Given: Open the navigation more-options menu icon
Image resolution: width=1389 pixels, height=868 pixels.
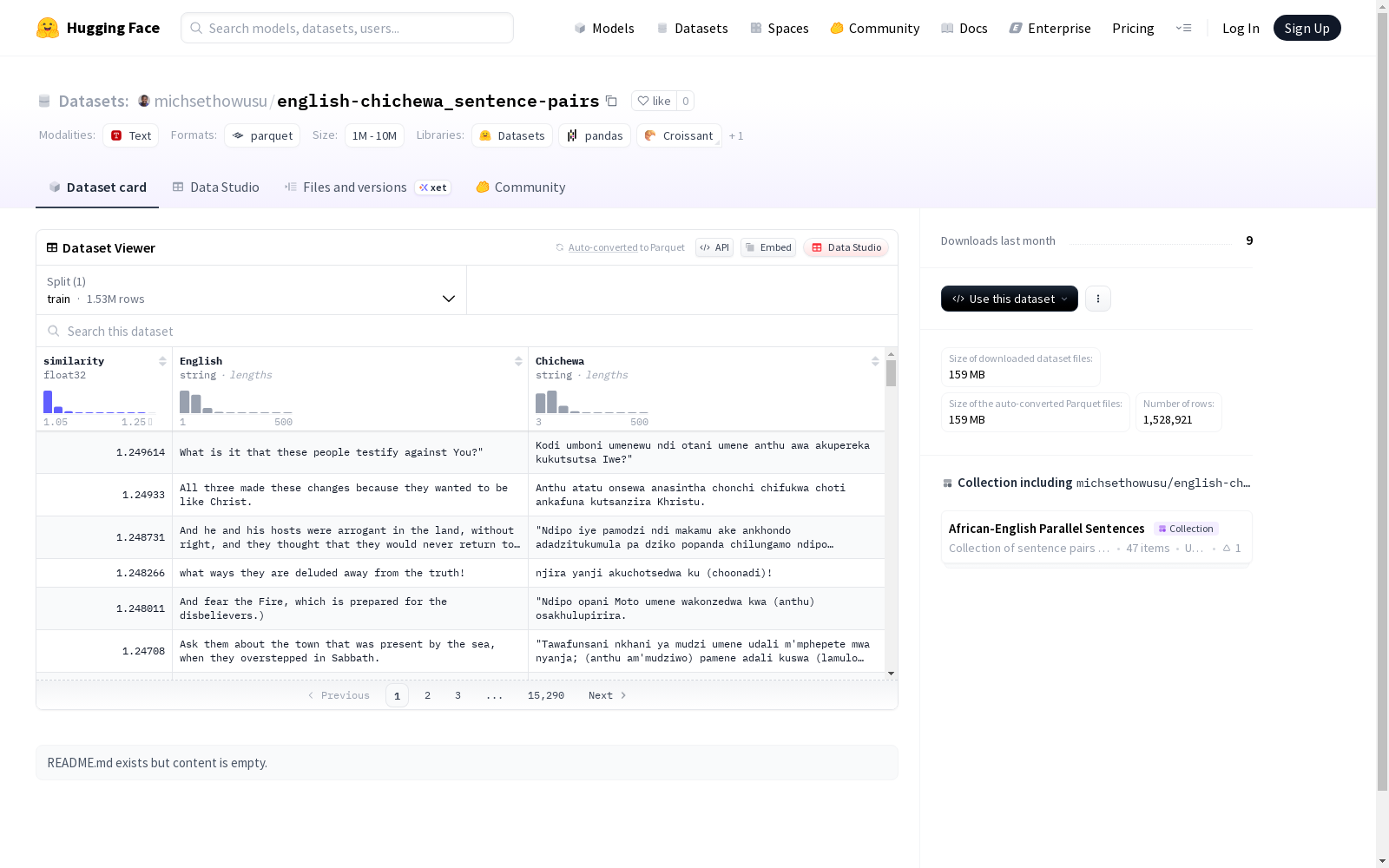Looking at the screenshot, I should [x=1183, y=28].
